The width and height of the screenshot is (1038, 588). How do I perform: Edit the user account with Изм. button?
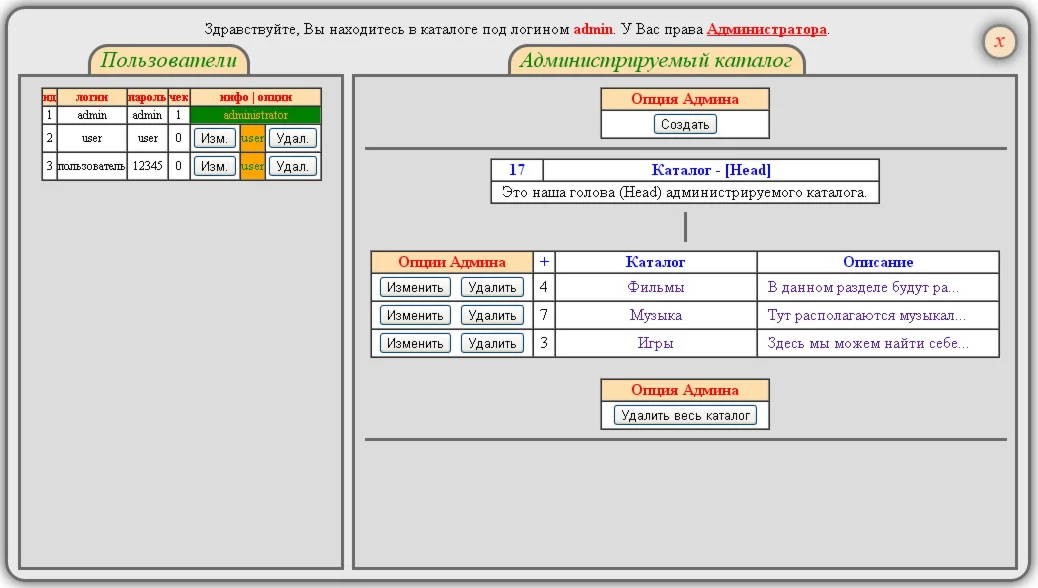(x=214, y=138)
